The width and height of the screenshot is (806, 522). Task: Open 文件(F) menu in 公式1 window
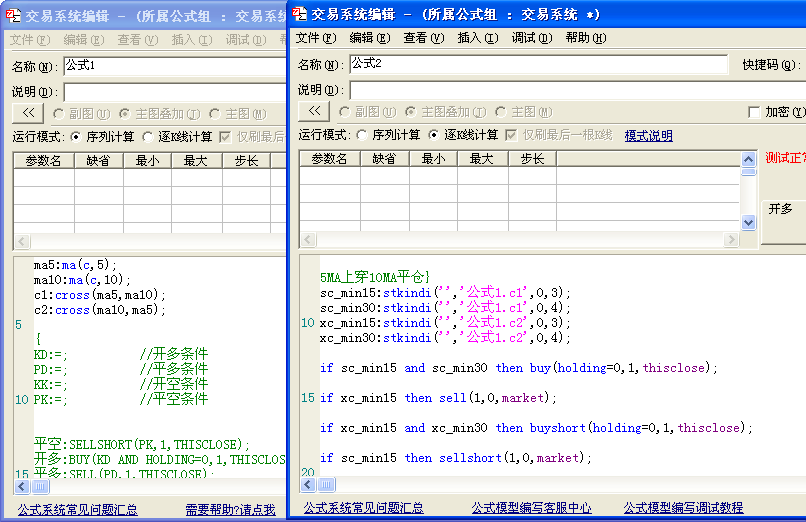pos(30,40)
